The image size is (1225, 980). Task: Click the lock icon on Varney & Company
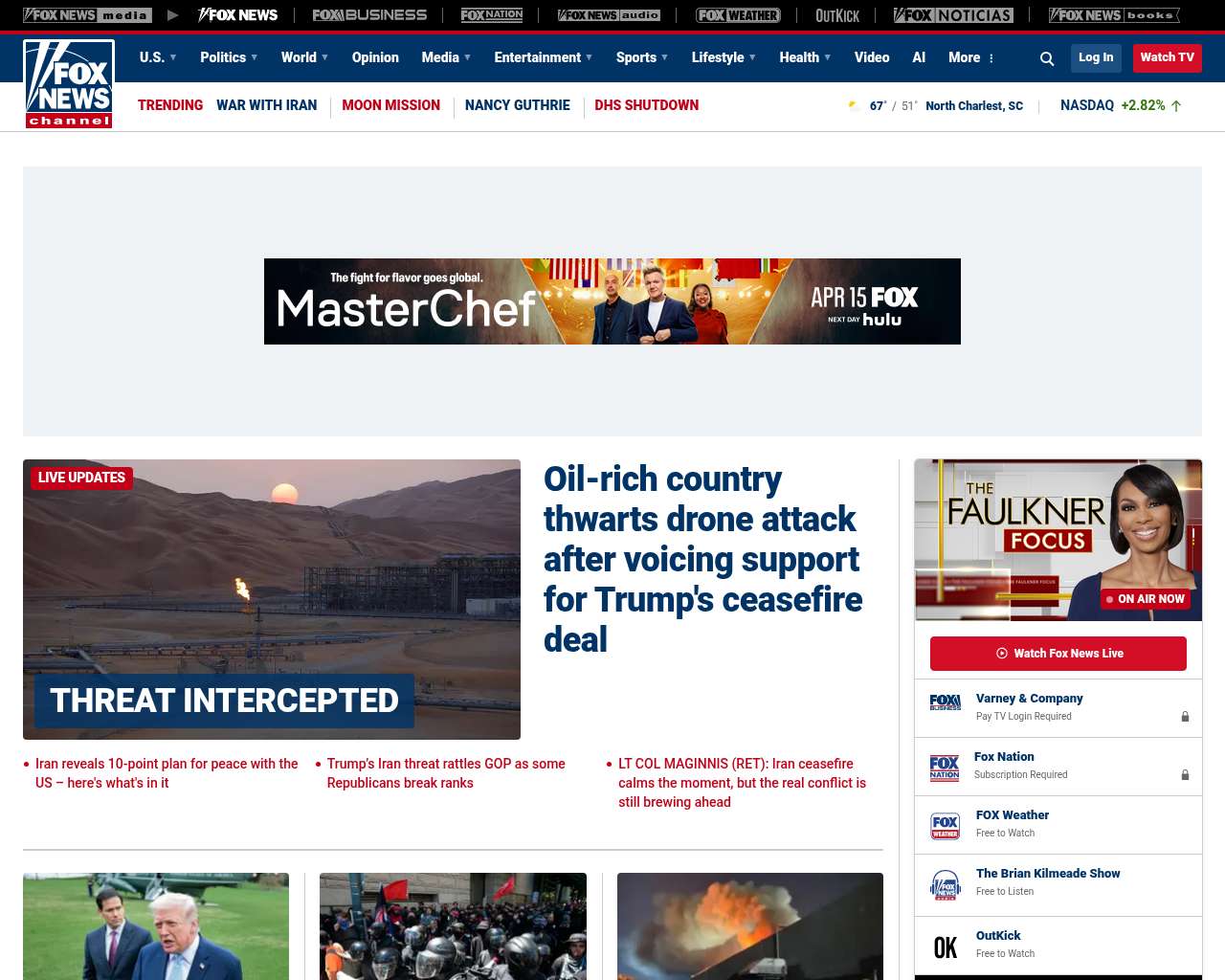[x=1185, y=717]
